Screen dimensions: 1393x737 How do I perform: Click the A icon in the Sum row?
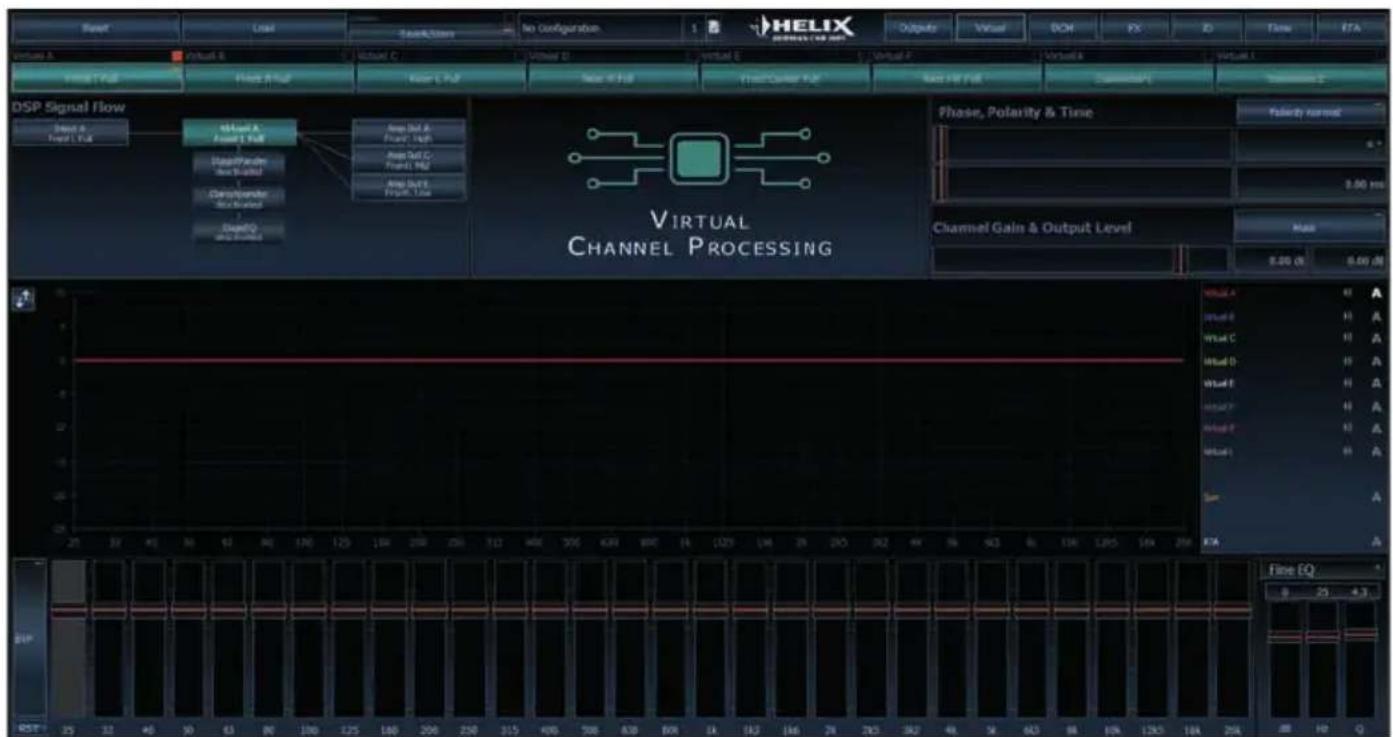click(1376, 497)
